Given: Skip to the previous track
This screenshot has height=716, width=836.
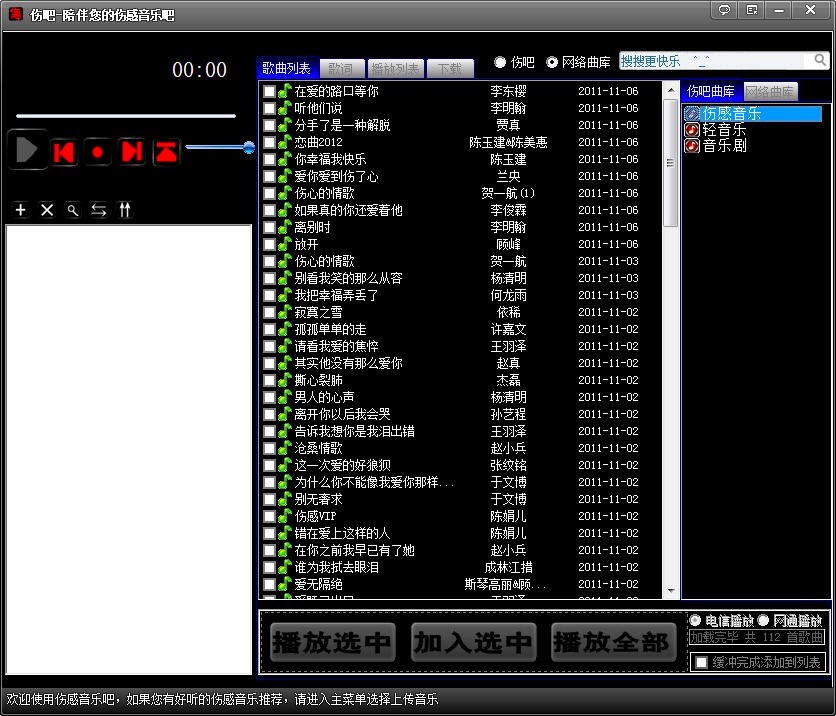Looking at the screenshot, I should coord(64,151).
